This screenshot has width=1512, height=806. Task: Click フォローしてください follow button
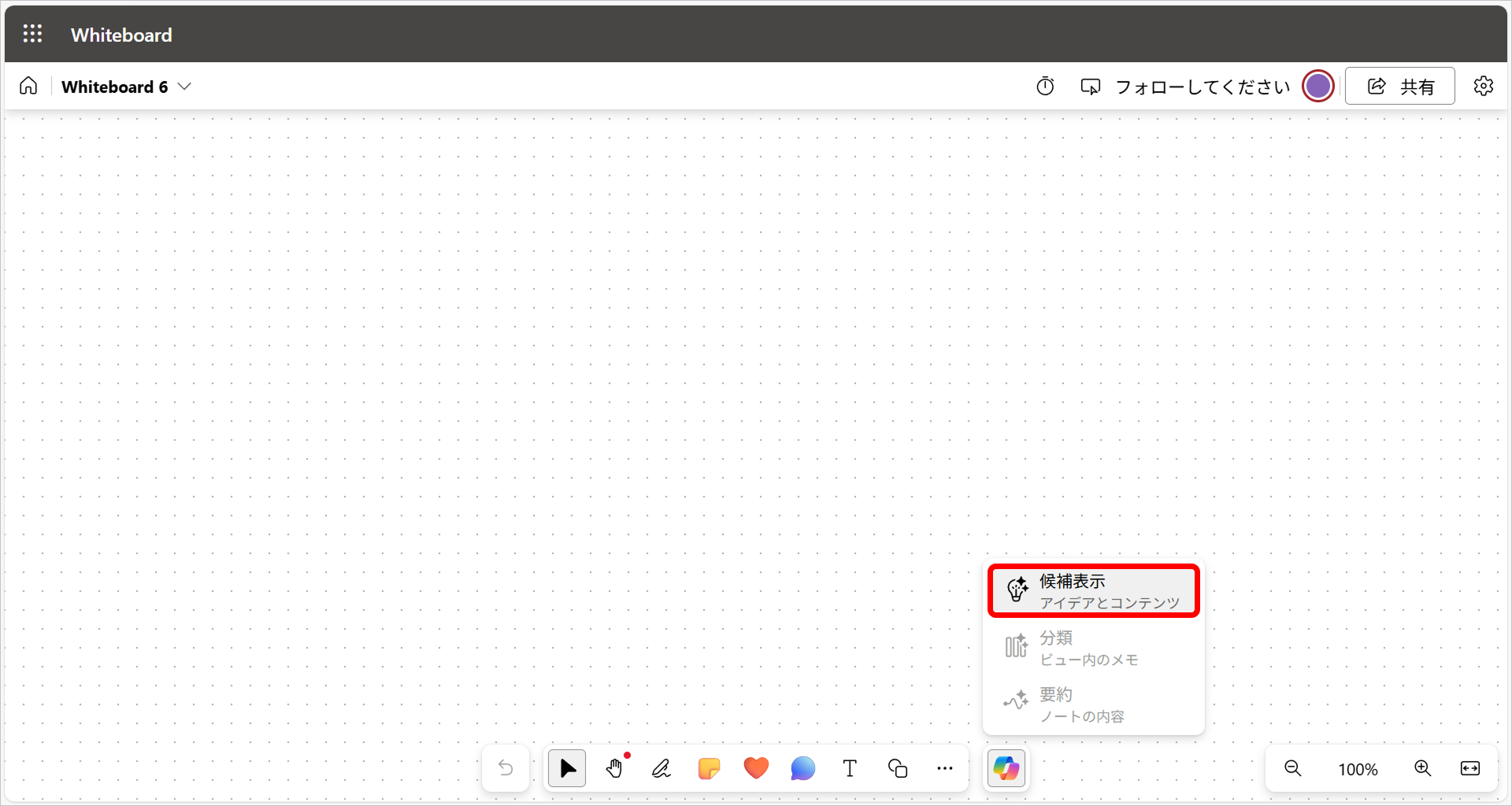tap(1185, 87)
